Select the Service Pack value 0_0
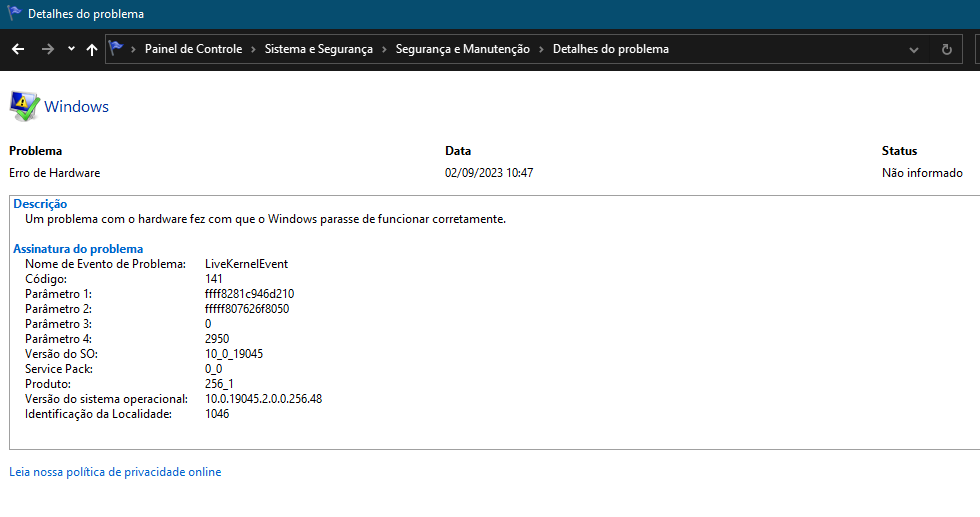Image resolution: width=980 pixels, height=517 pixels. click(x=213, y=369)
